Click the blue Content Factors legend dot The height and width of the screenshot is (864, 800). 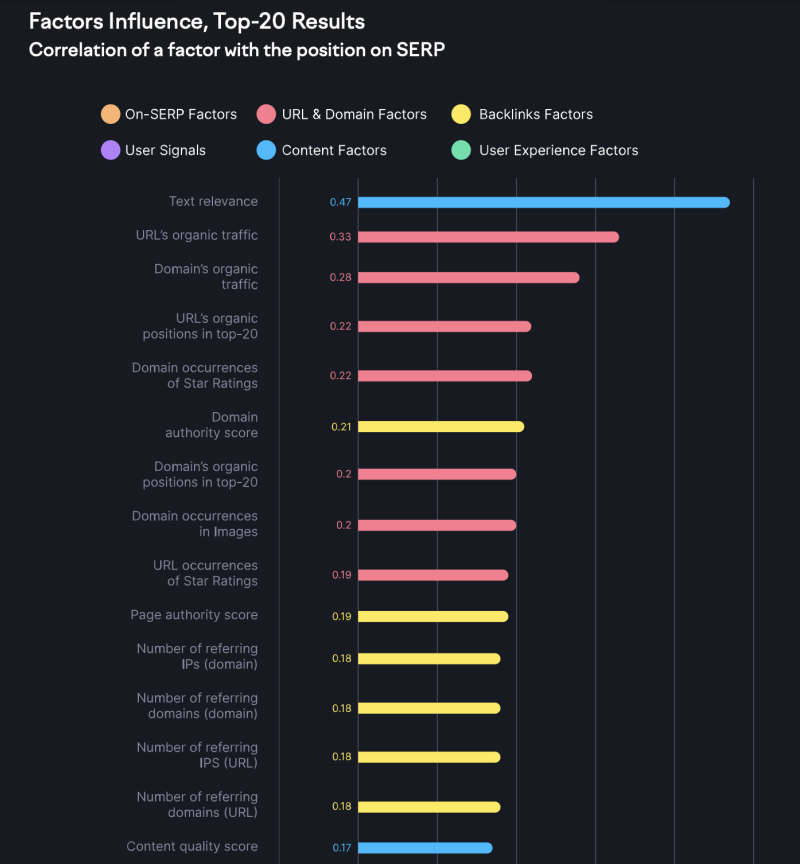click(x=266, y=150)
